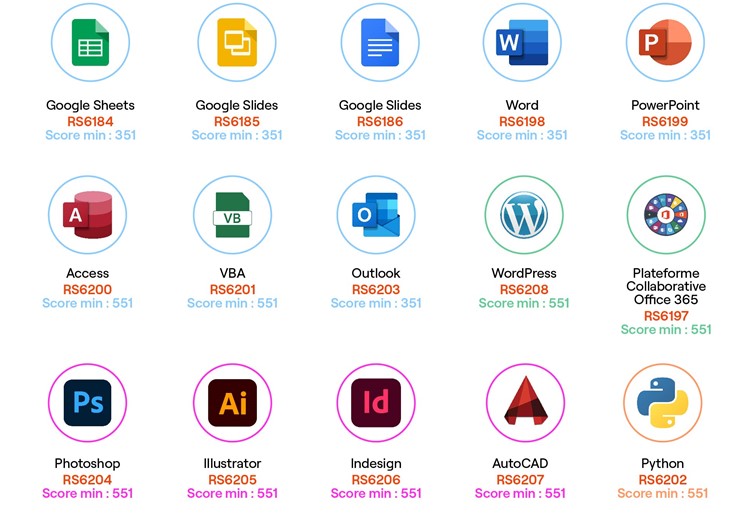Open the InDesign Id icon
The image size is (739, 517).
[x=376, y=402]
